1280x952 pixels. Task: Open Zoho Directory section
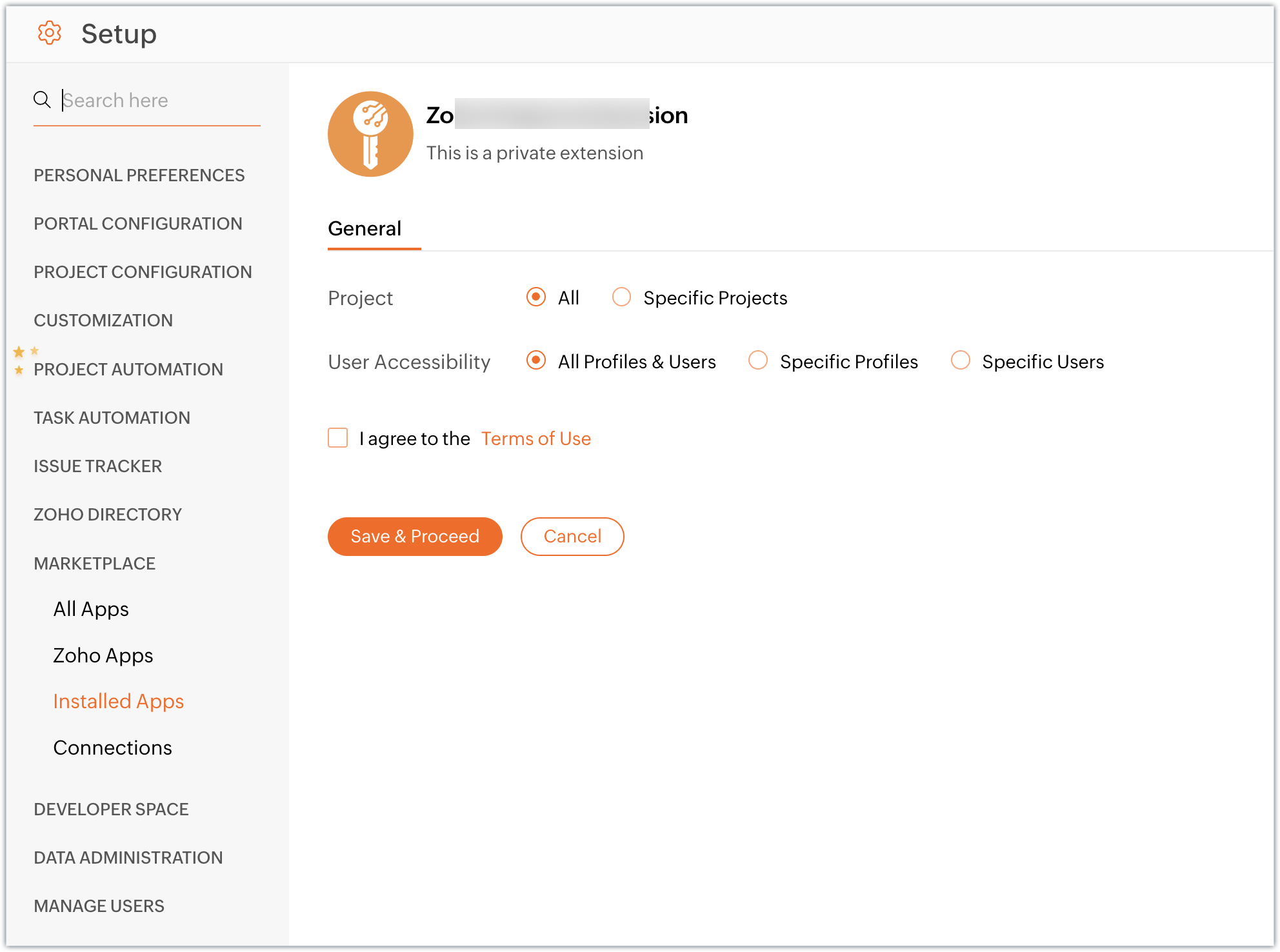[x=108, y=515]
